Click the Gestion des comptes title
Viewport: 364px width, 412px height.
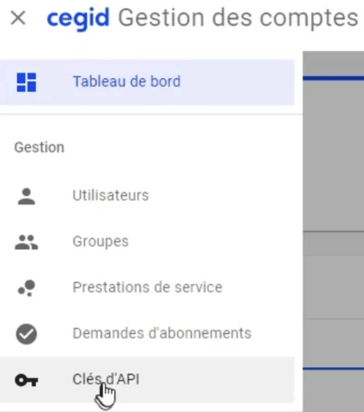(x=238, y=18)
